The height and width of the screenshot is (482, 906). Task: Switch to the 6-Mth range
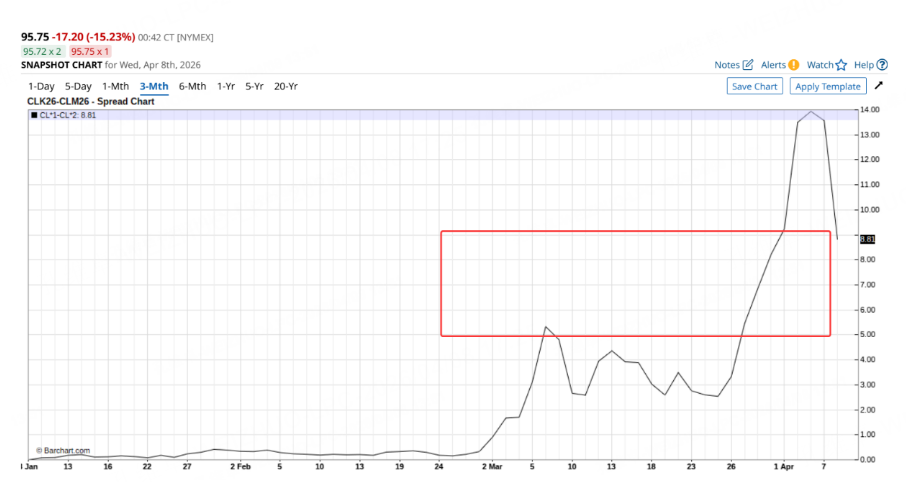pos(192,86)
